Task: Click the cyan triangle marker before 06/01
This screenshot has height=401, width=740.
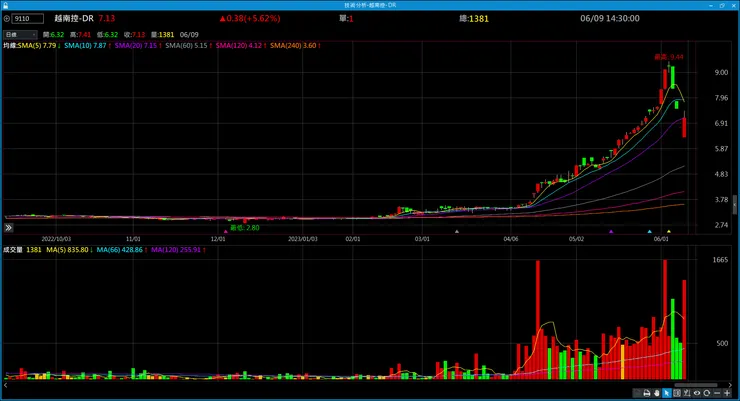Action: tap(649, 232)
